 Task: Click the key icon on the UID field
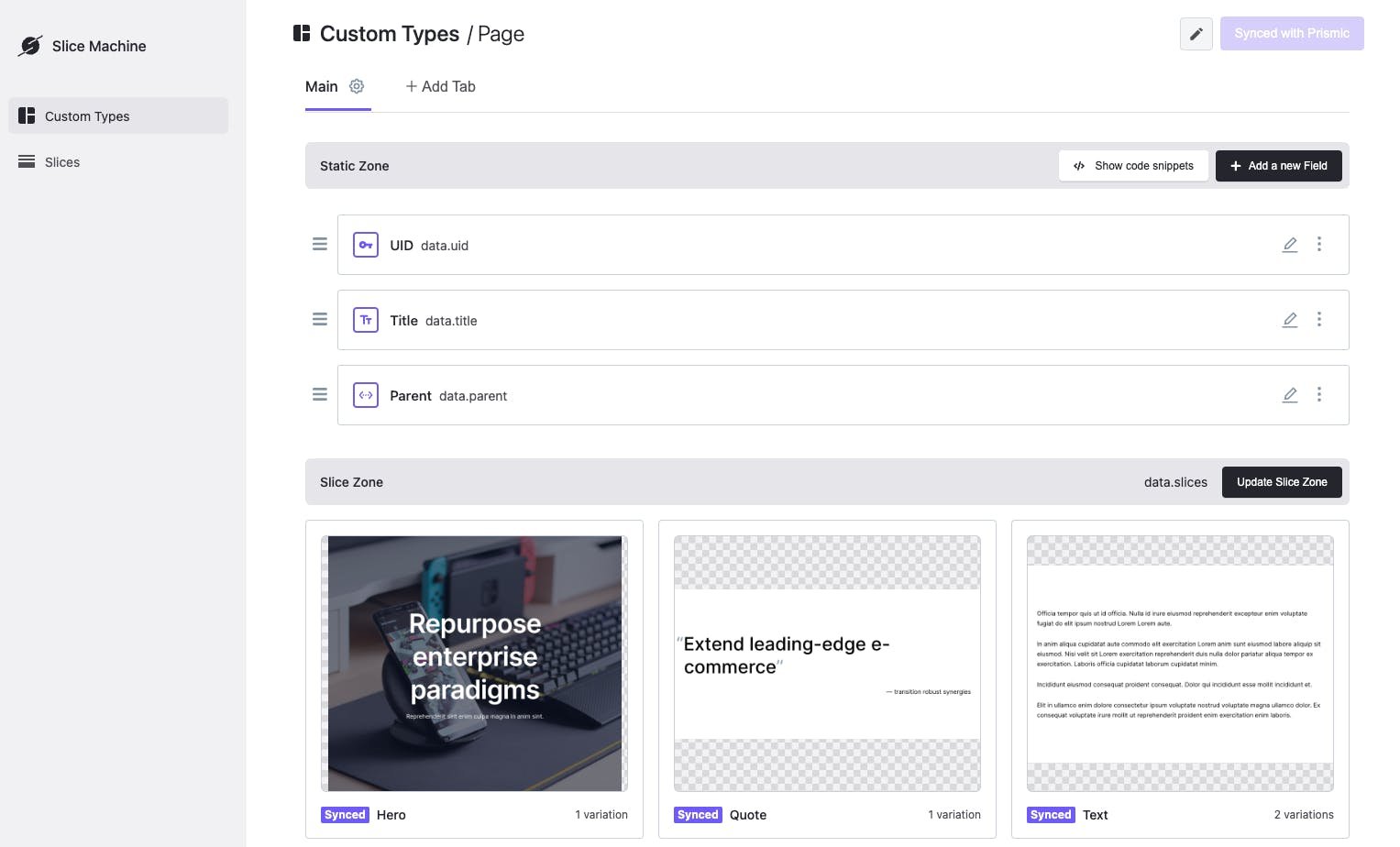tap(365, 245)
